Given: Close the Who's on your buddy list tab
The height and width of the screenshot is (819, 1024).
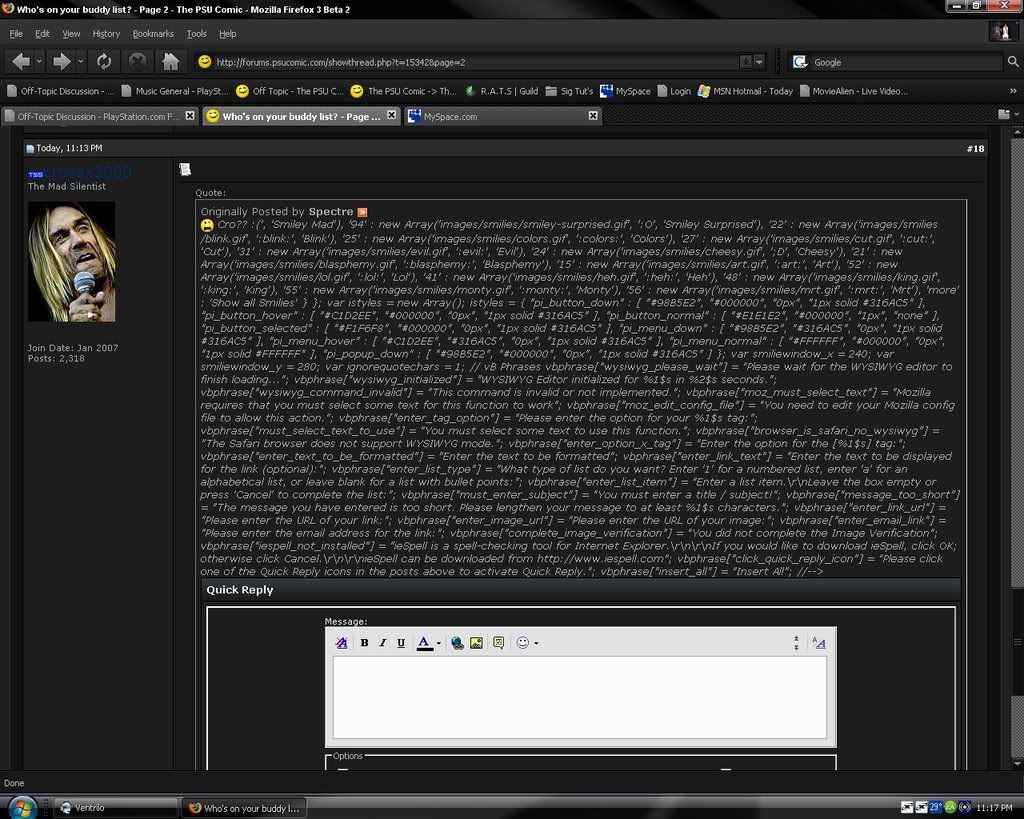Looking at the screenshot, I should [x=391, y=115].
